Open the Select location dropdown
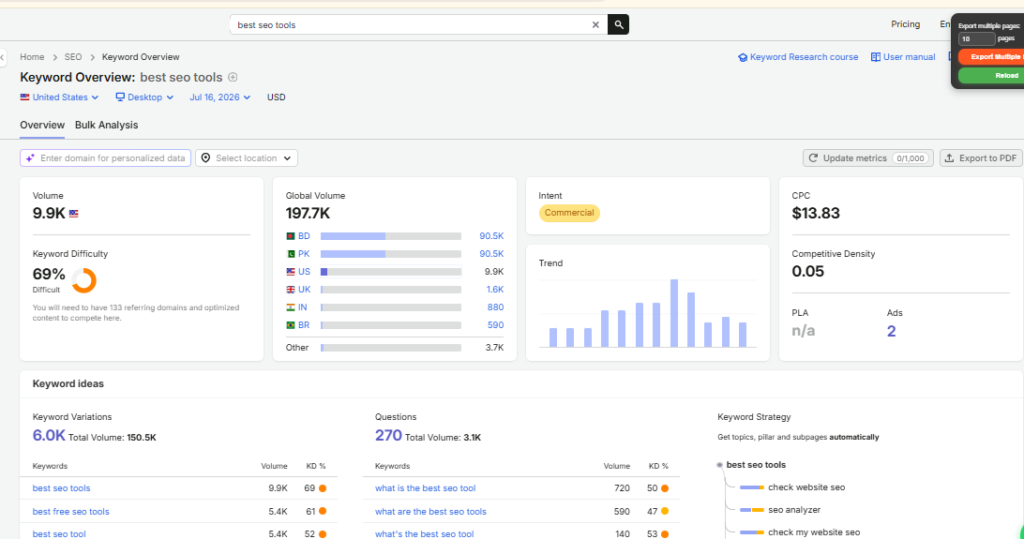The image size is (1024, 539). tap(247, 158)
